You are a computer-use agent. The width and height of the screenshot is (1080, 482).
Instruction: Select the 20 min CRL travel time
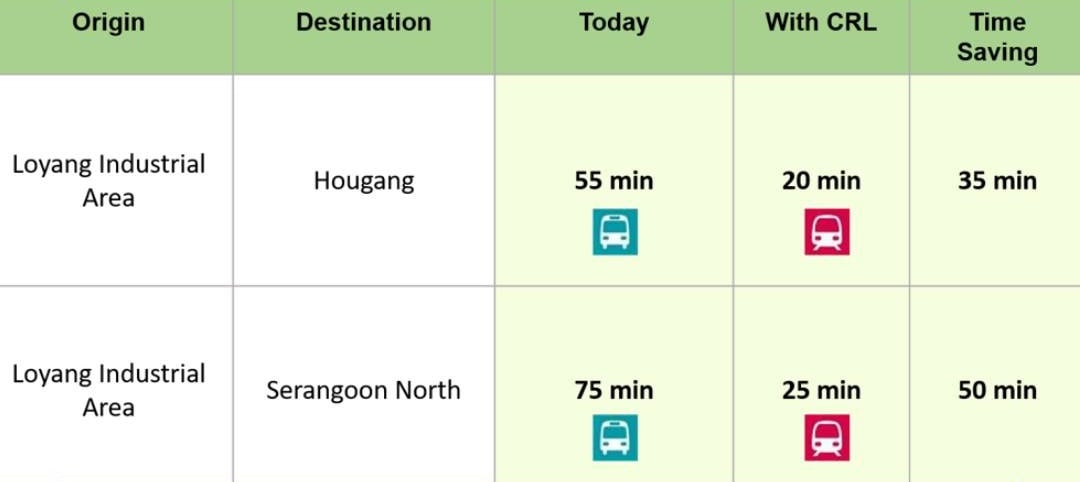click(x=821, y=181)
